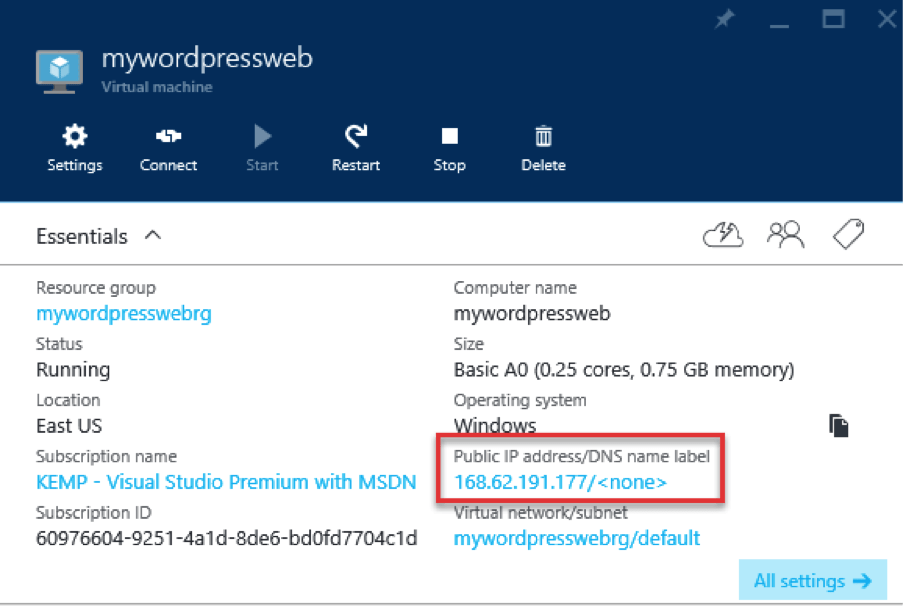This screenshot has height=607, width=903.
Task: Maximize the virtual machine blade
Action: coord(833,19)
